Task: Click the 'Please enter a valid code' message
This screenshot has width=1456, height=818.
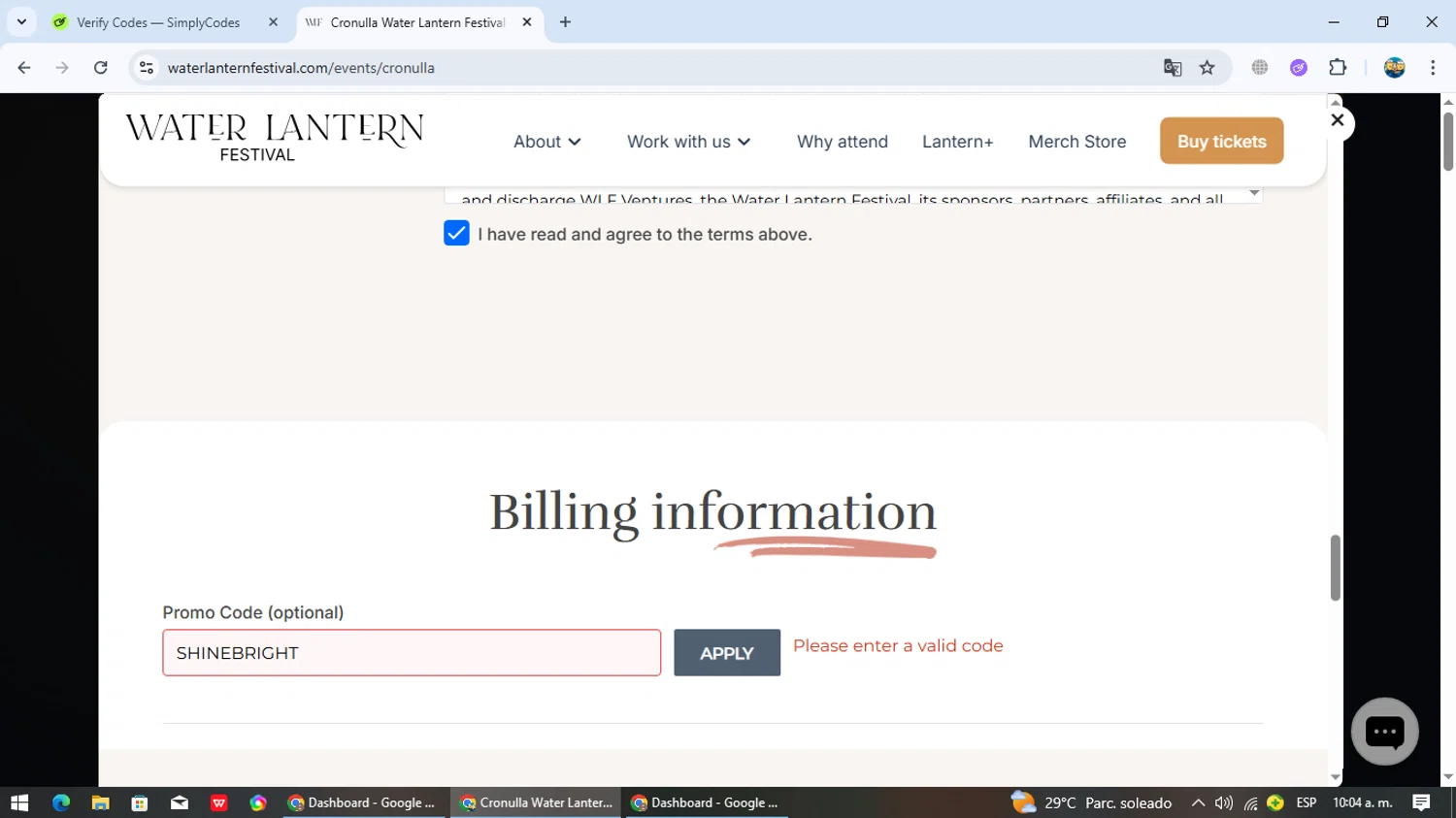Action: tap(898, 646)
